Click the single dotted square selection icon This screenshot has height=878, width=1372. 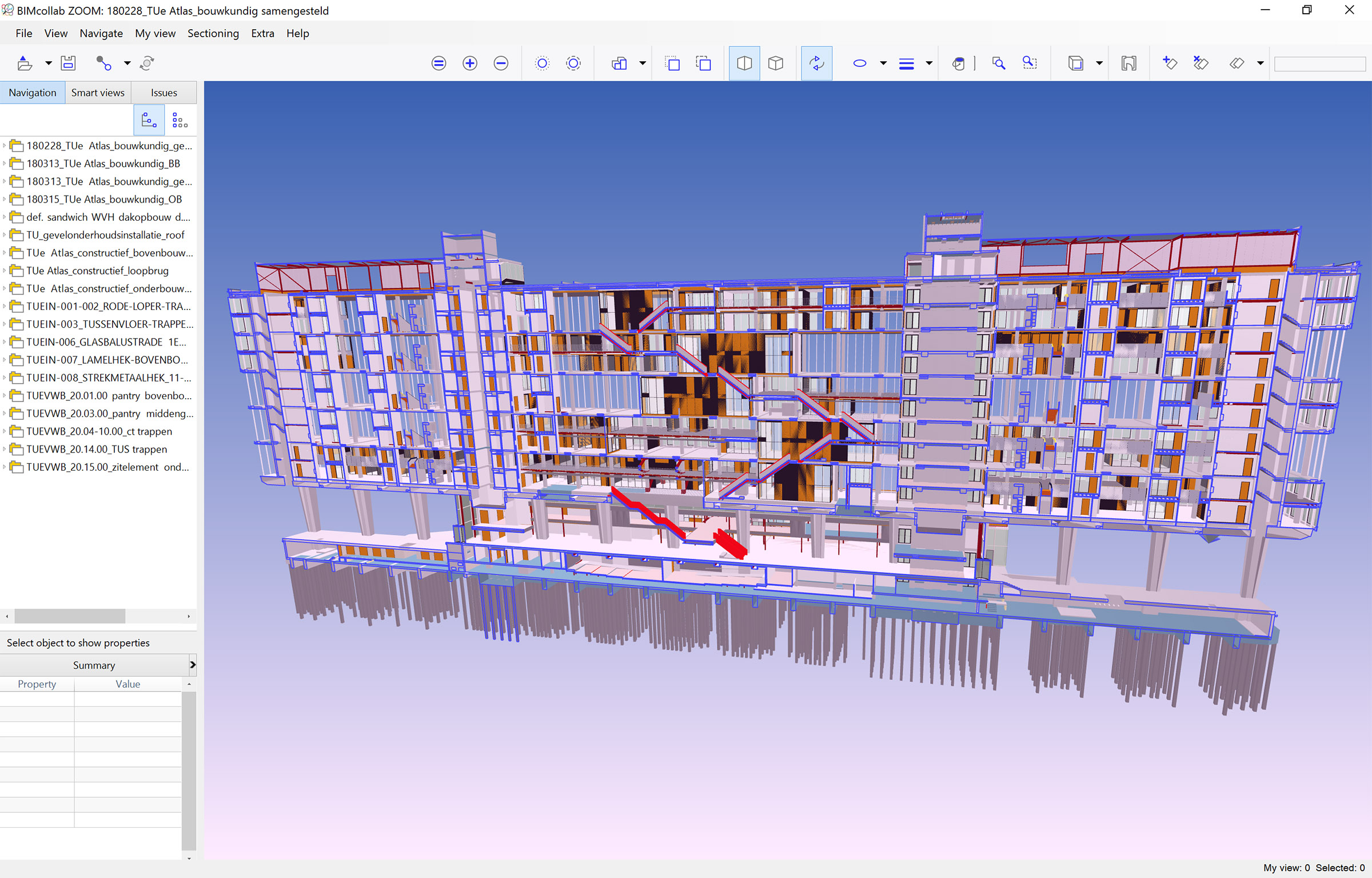pyautogui.click(x=673, y=63)
